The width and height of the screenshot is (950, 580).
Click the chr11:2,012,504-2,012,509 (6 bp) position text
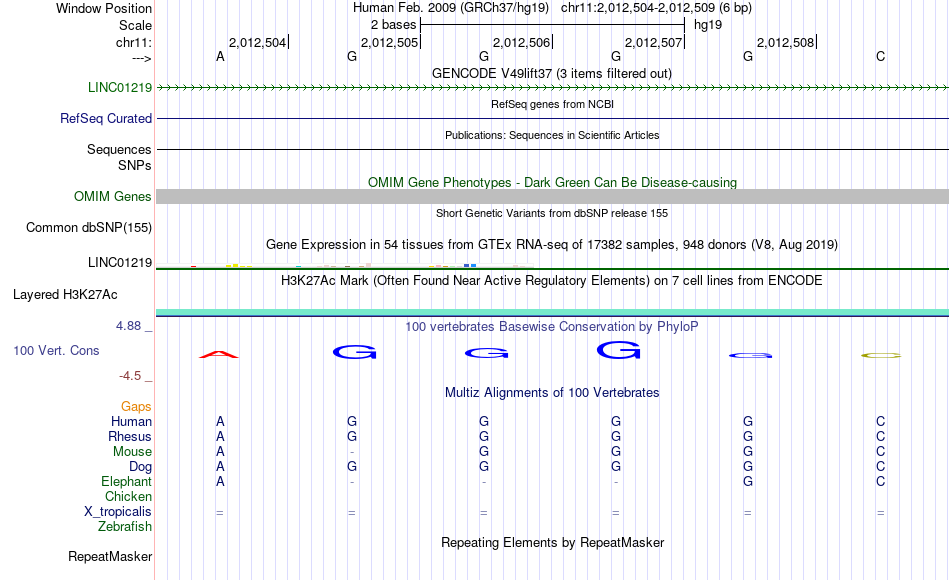[x=656, y=8]
